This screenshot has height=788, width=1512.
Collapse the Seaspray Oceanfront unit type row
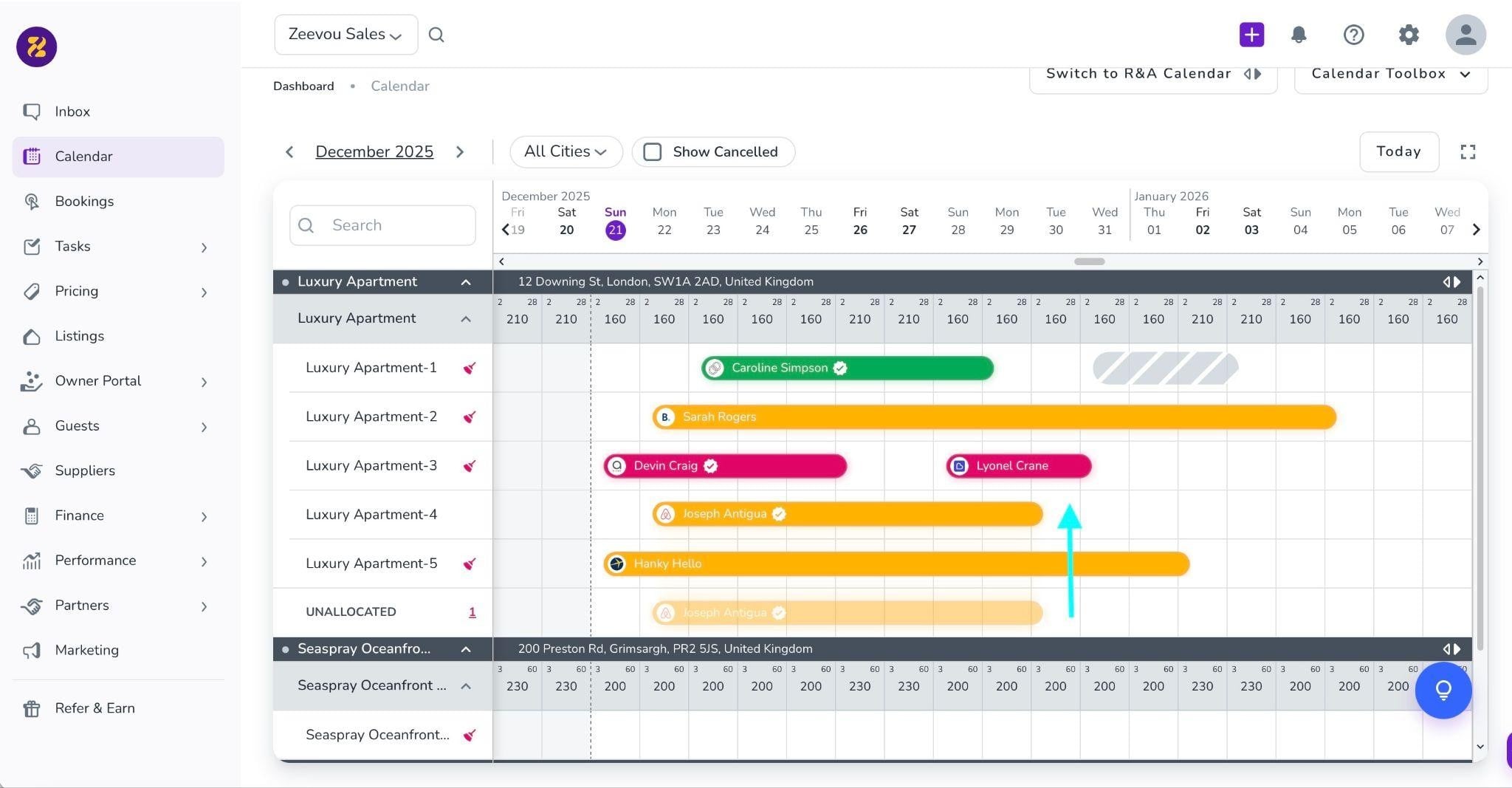[466, 686]
